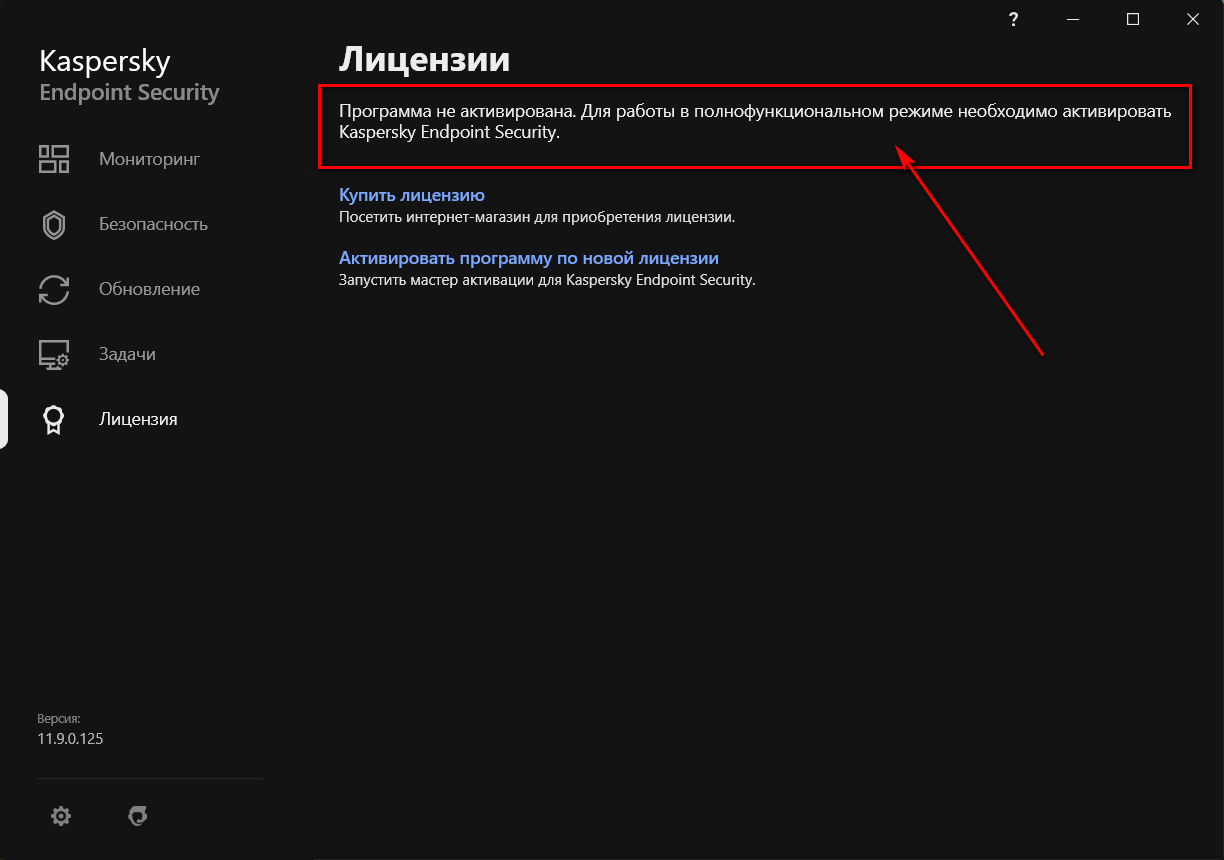1224x860 pixels.
Task: Switch to the Обновление section
Action: coord(149,289)
